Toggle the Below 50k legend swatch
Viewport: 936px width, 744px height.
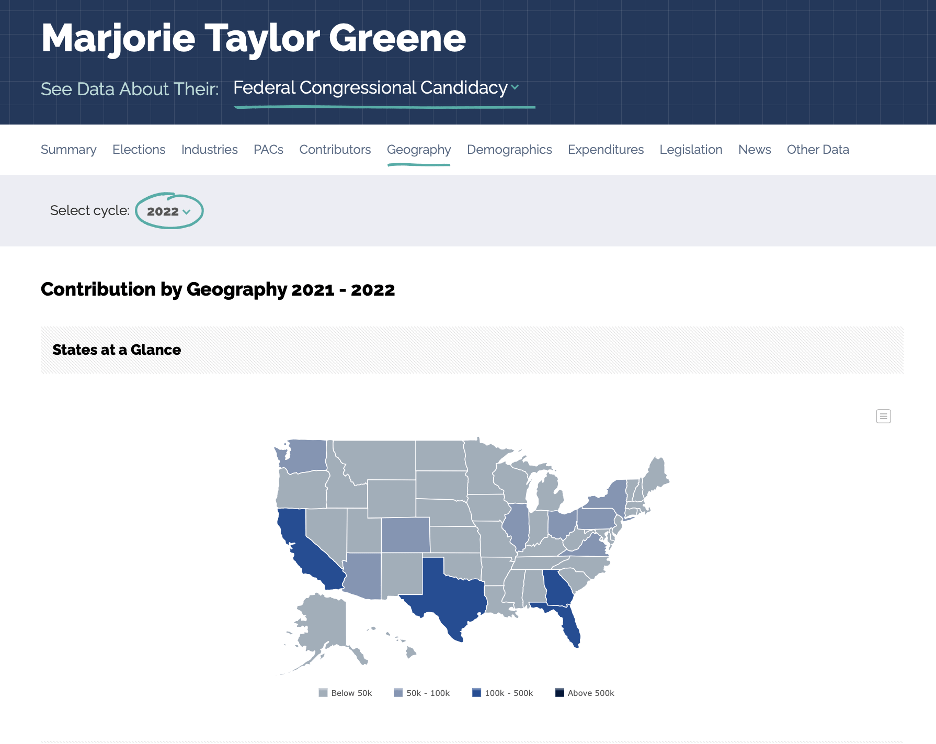(324, 693)
